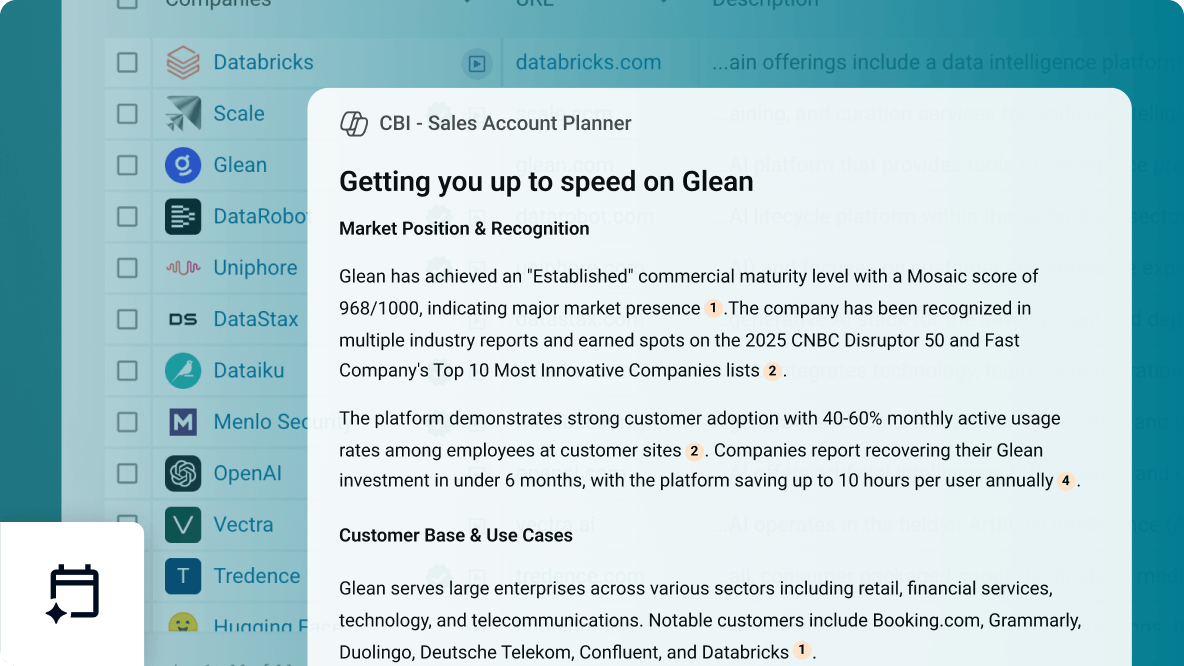The height and width of the screenshot is (666, 1184).
Task: Click the Databricks logo icon
Action: point(183,63)
